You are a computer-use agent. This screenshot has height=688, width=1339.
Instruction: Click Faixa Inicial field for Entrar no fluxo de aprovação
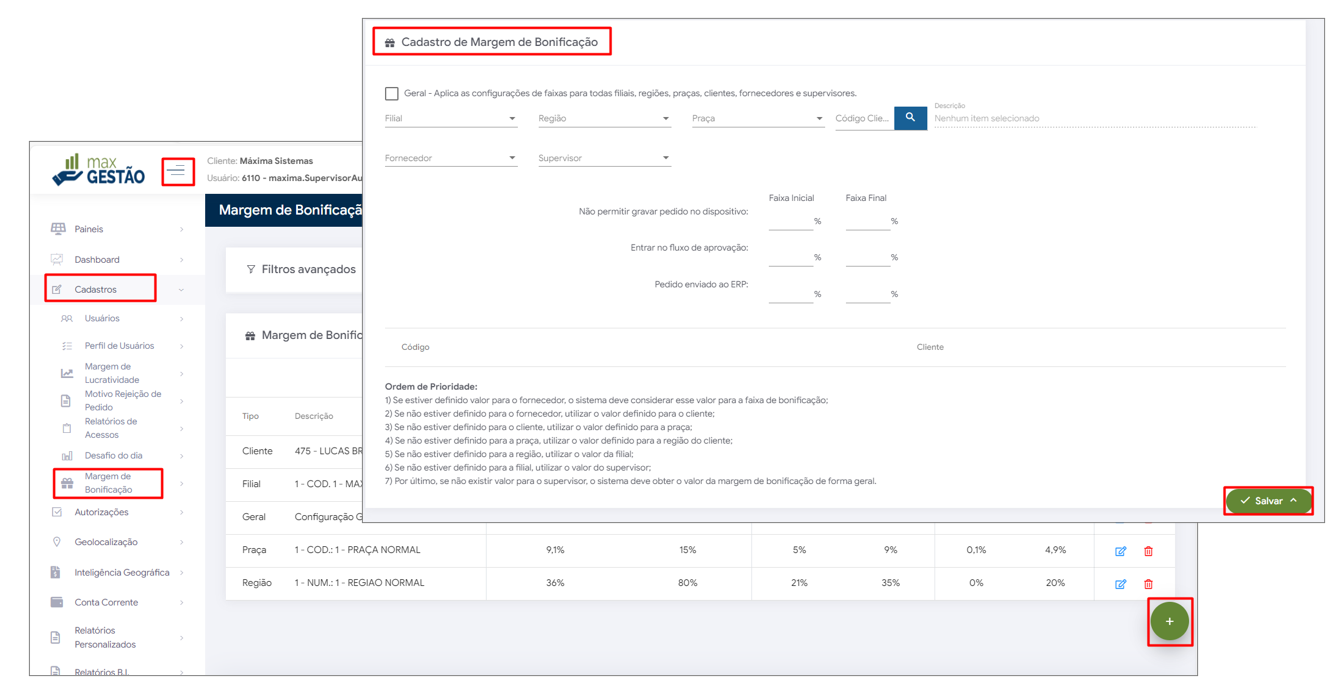(790, 257)
